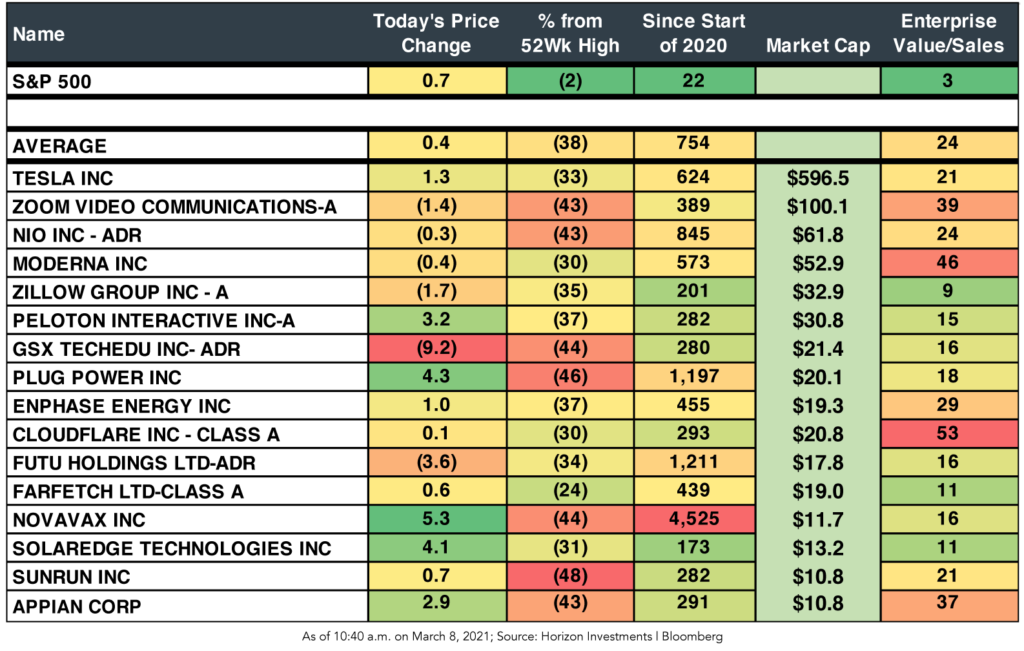The width and height of the screenshot is (1024, 651).
Task: Select Sunrun's "(48)" 52-week high value
Action: 570,576
